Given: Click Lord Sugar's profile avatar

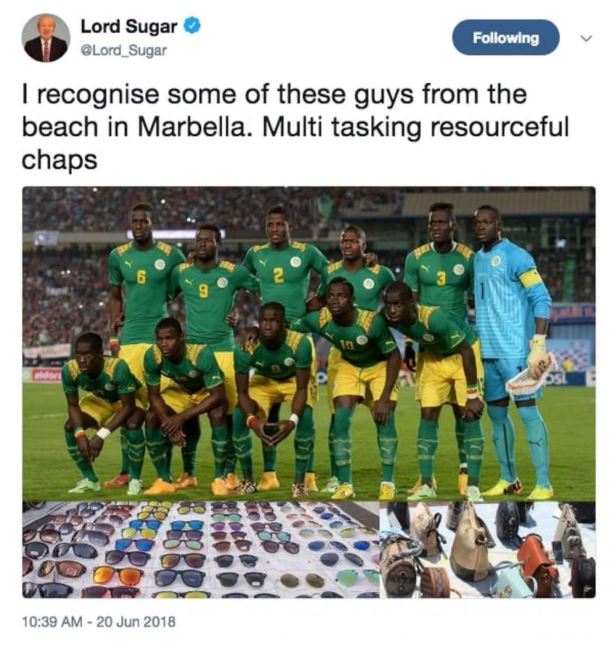Looking at the screenshot, I should pos(46,38).
